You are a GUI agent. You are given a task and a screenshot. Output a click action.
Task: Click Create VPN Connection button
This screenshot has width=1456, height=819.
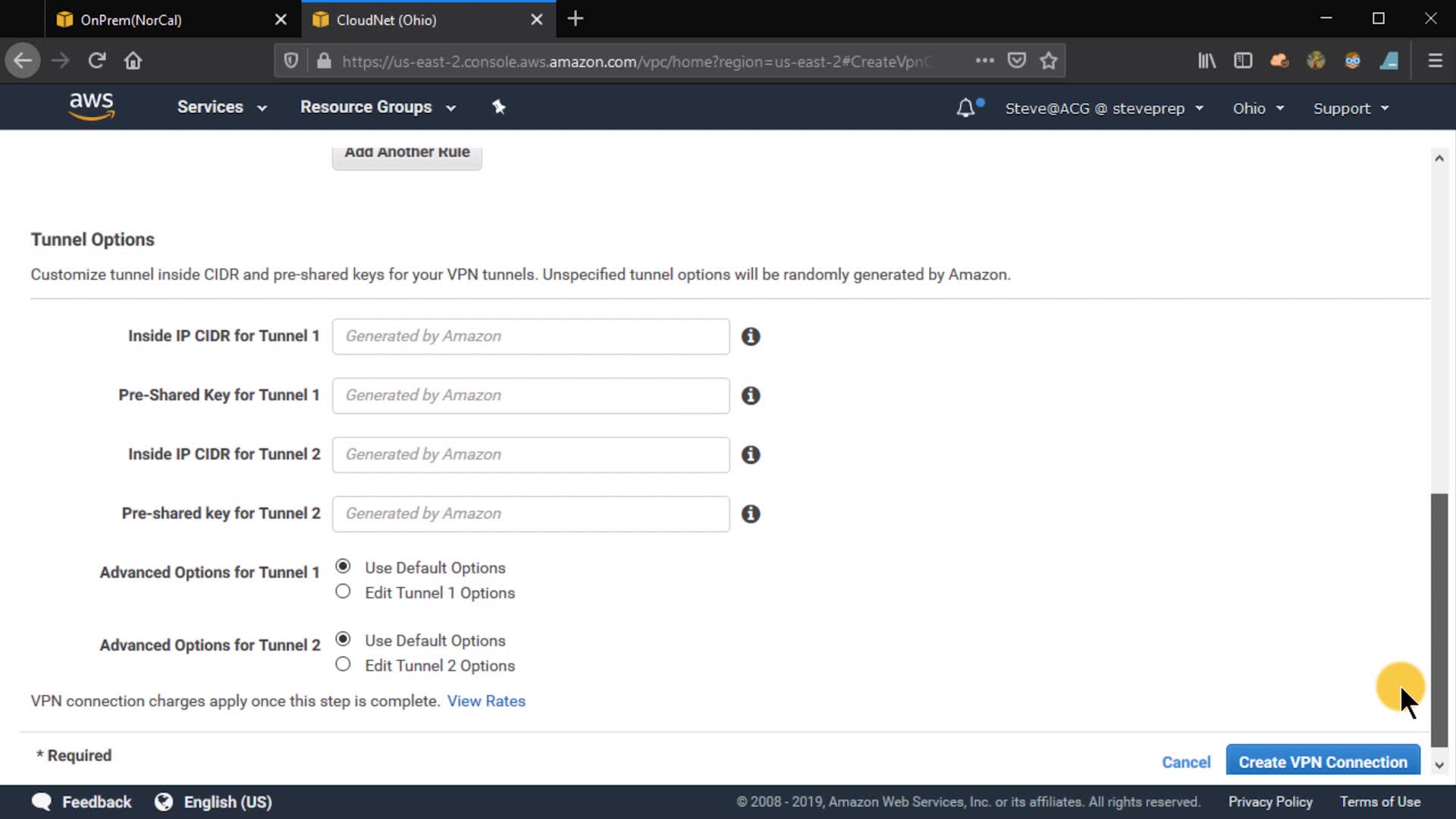click(1322, 761)
